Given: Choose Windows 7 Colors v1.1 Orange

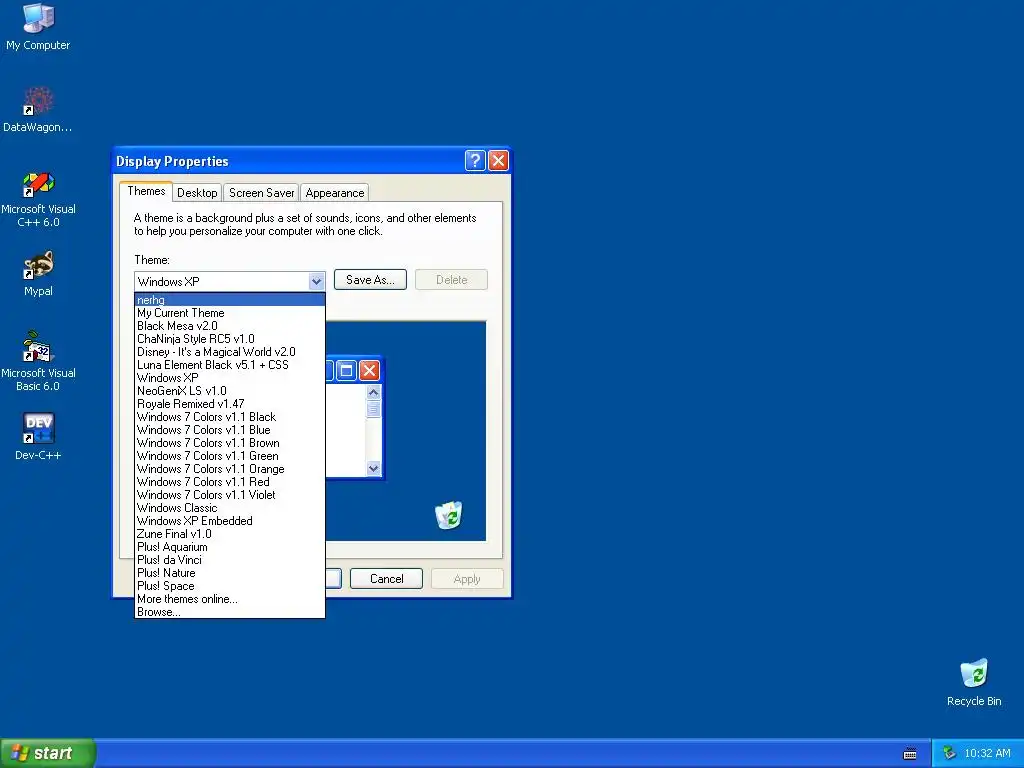Looking at the screenshot, I should click(x=229, y=469).
